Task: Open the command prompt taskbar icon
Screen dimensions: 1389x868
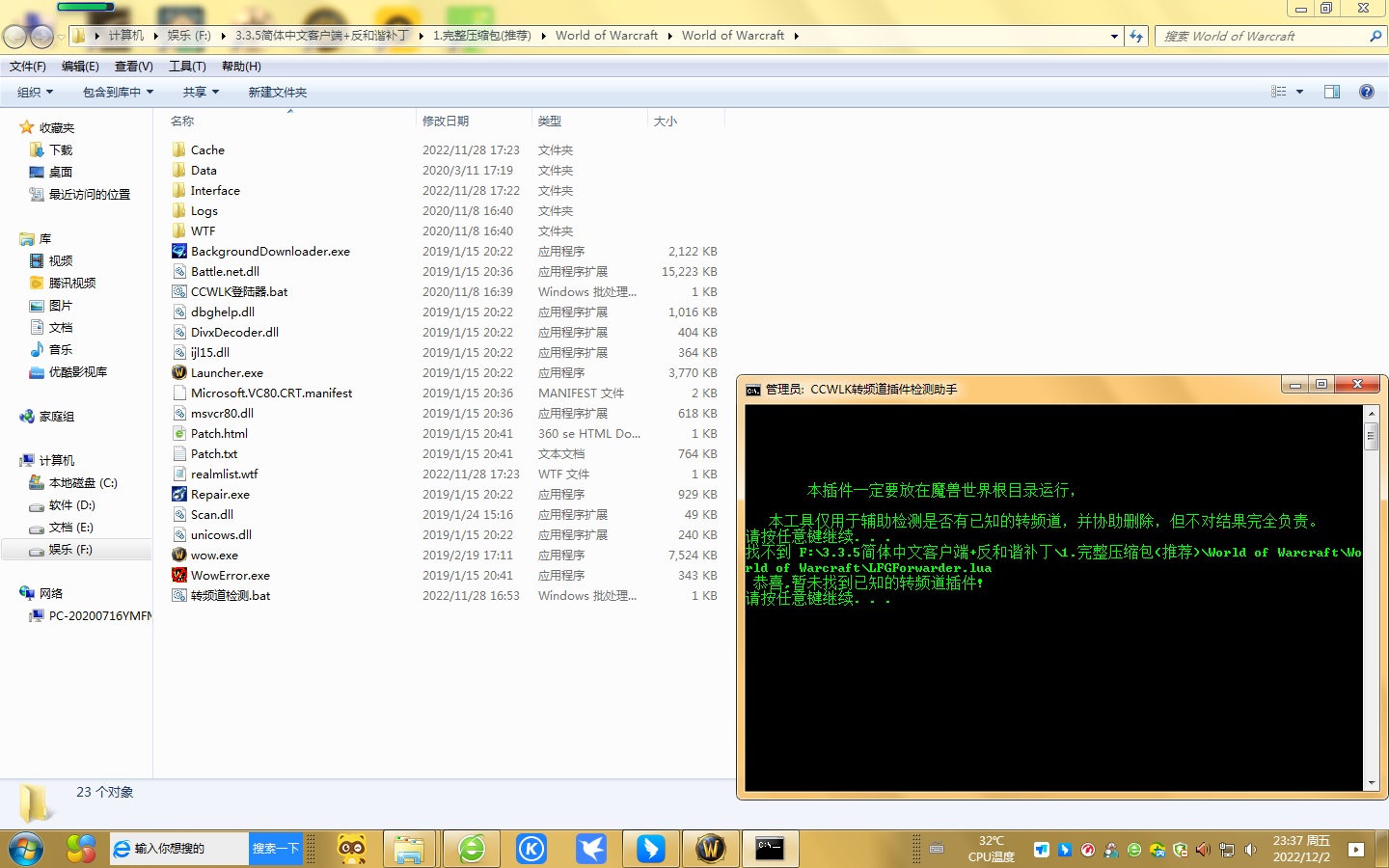Action: [769, 849]
